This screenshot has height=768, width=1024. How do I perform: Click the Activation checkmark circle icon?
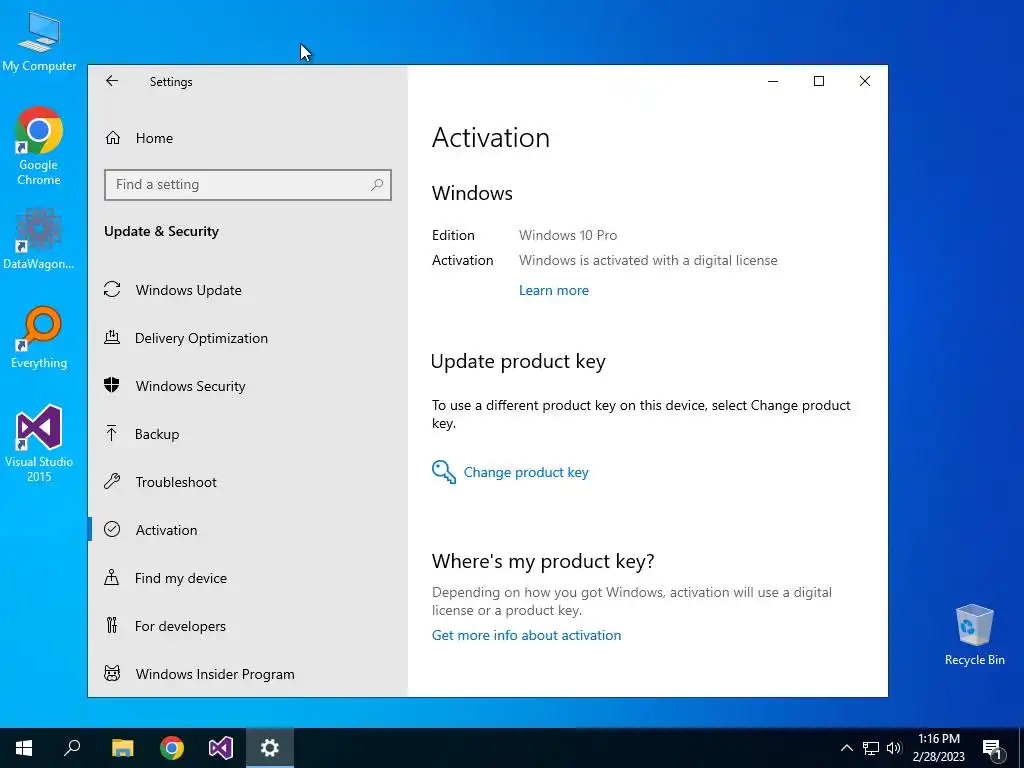click(112, 529)
